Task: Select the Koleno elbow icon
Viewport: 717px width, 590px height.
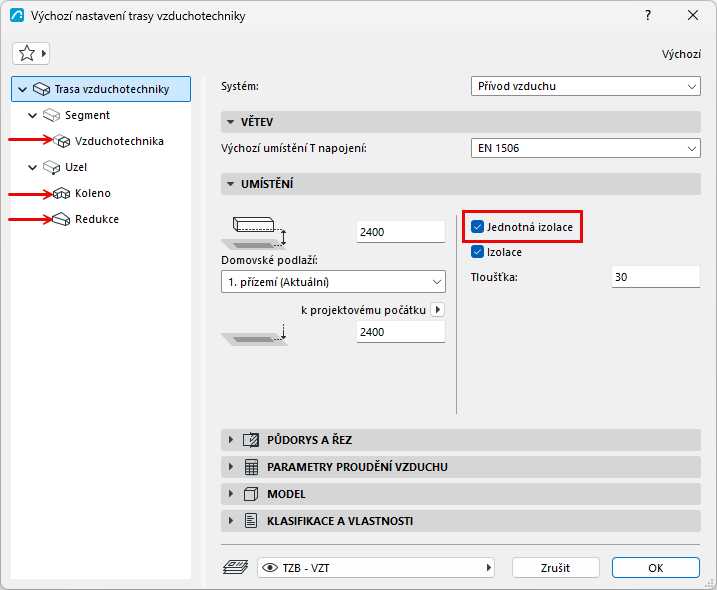Action: tap(61, 193)
